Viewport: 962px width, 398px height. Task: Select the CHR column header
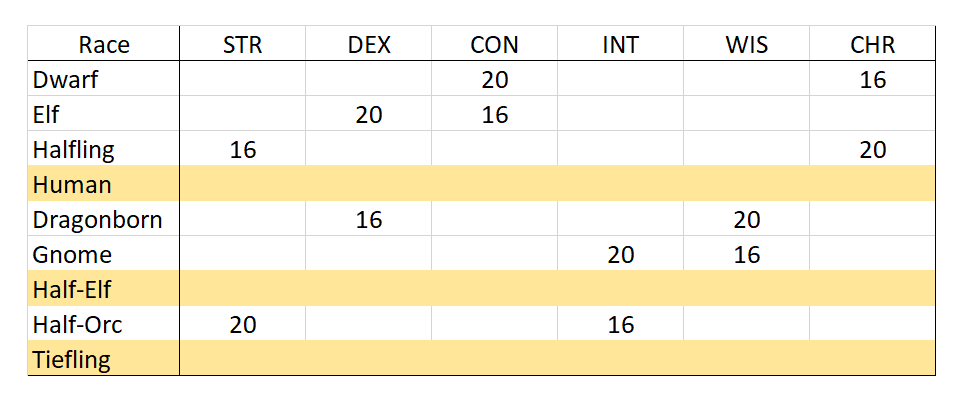coord(872,44)
